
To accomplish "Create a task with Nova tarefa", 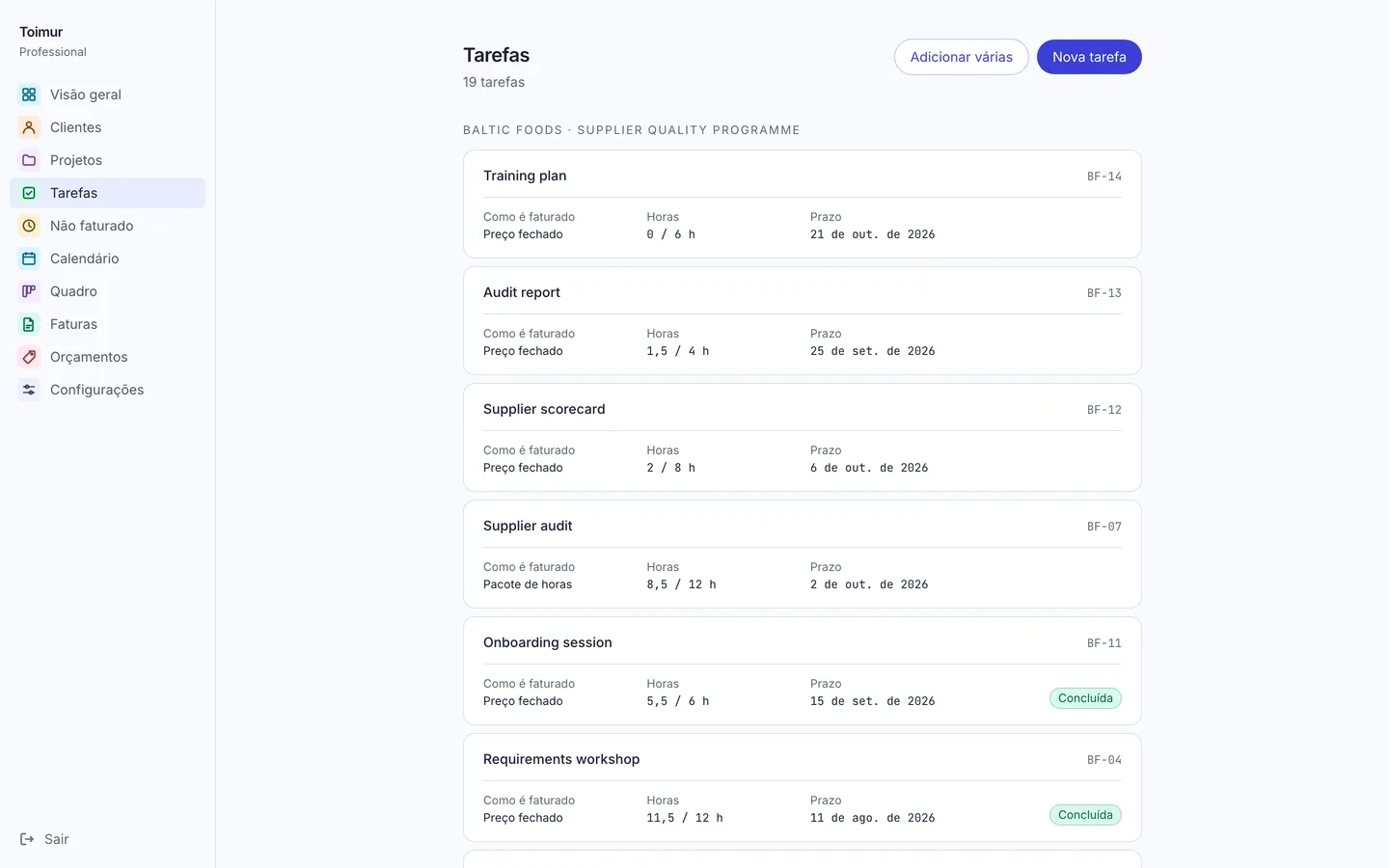I will pyautogui.click(x=1089, y=57).
